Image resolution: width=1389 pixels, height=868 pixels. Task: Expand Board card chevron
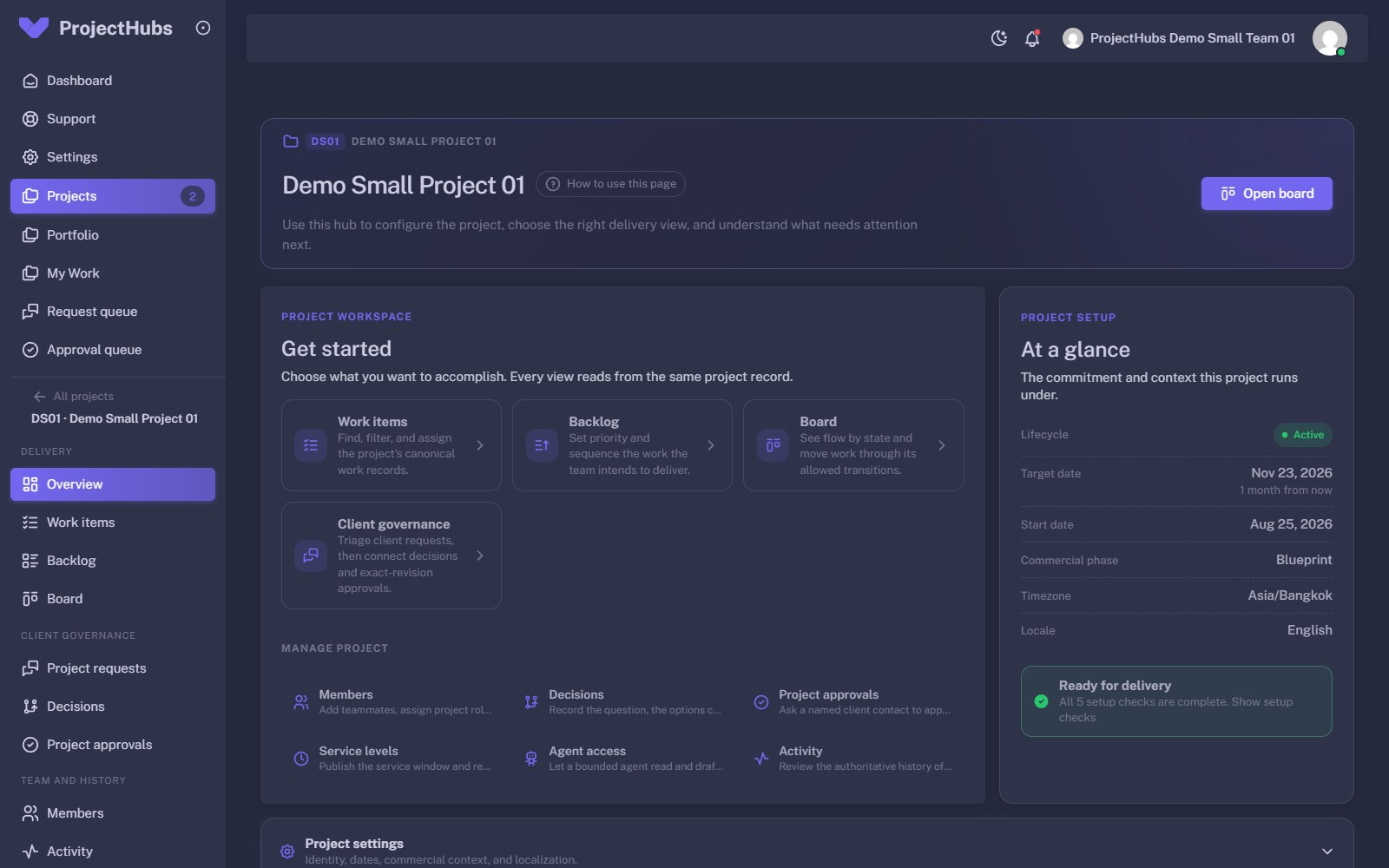point(942,445)
